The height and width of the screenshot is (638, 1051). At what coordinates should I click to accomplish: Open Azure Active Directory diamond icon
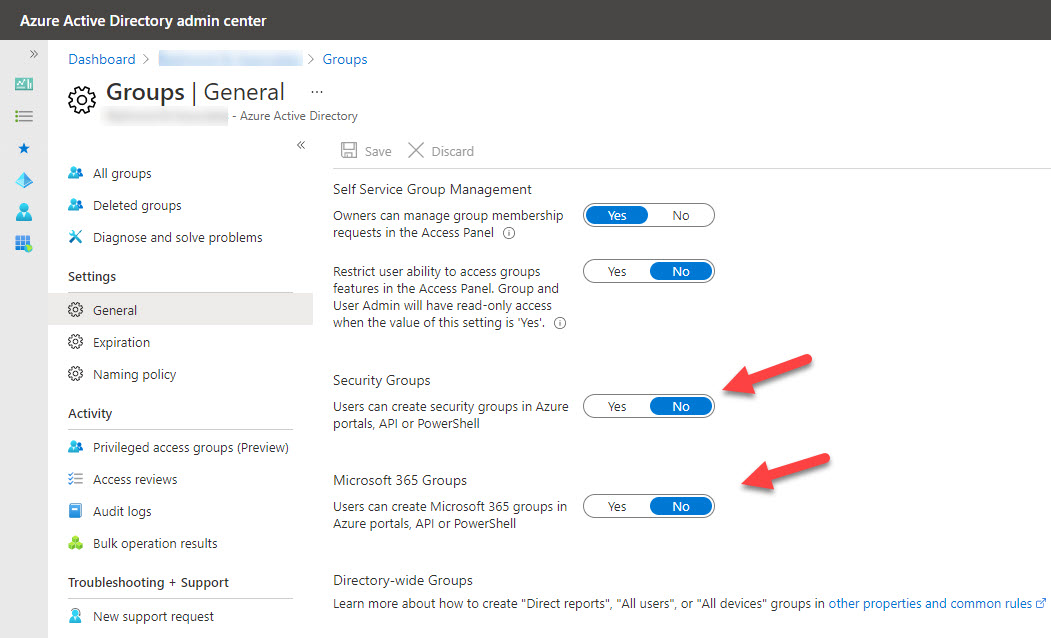point(24,180)
